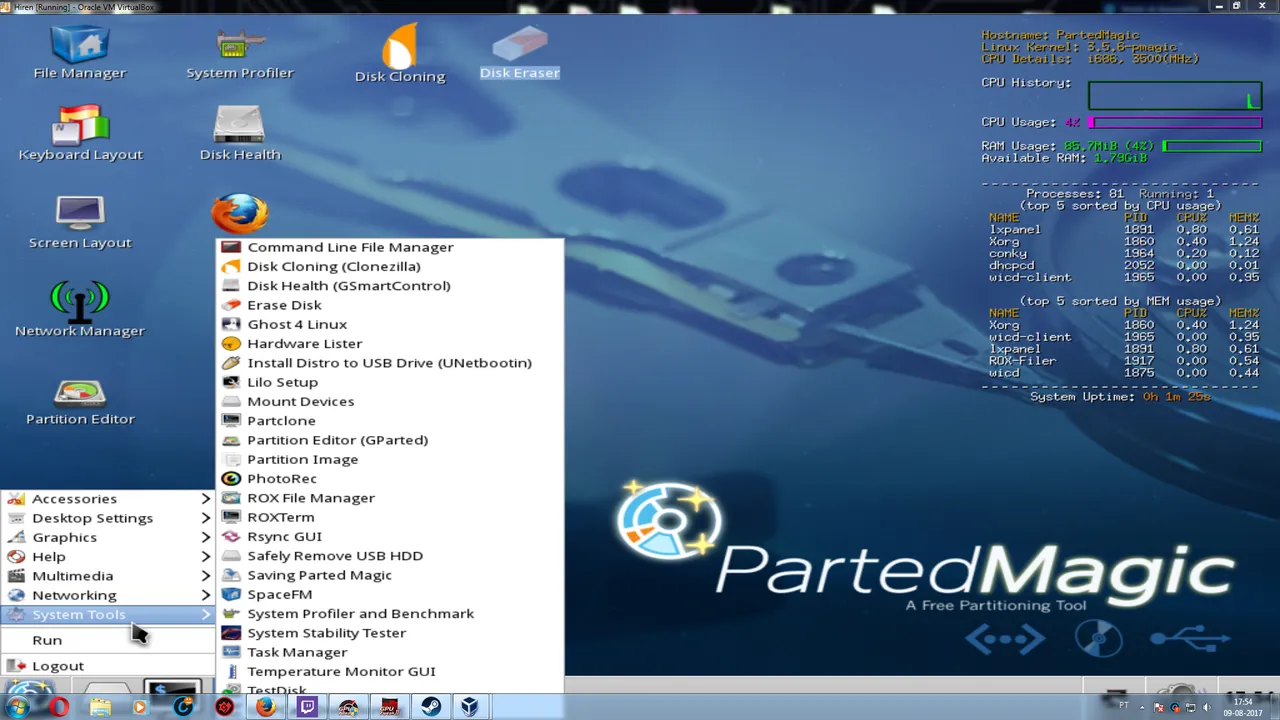
Task: Open Install Distro to USB Drive (UNetbootin)
Action: point(390,363)
